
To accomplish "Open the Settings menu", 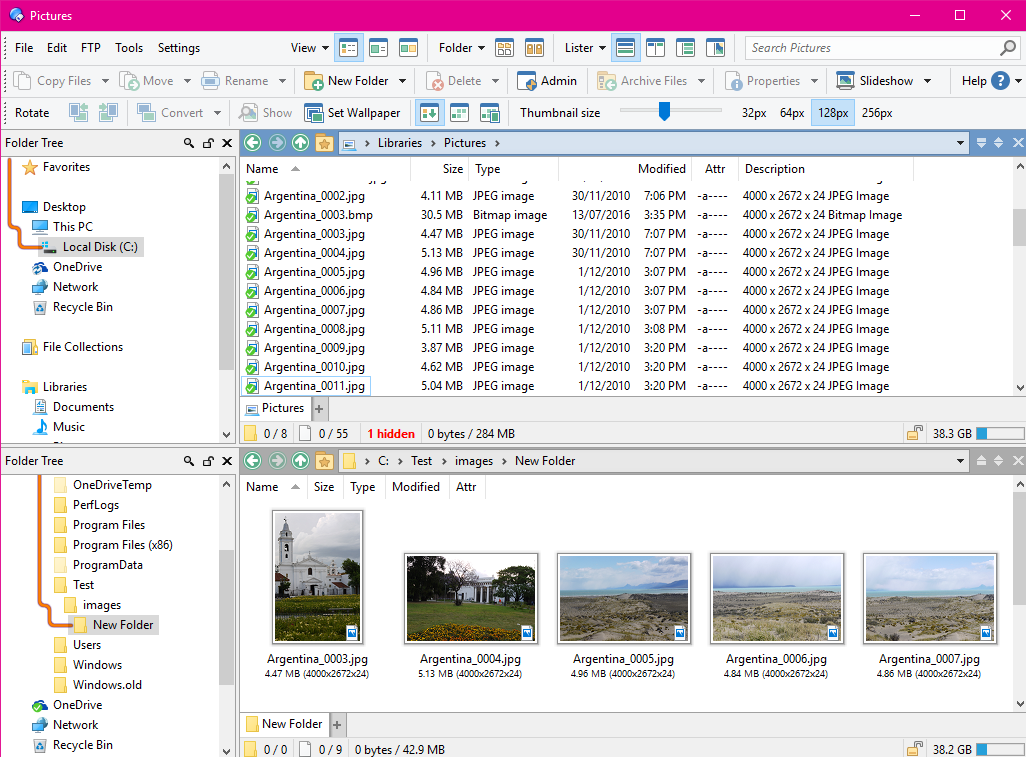I will (x=178, y=47).
